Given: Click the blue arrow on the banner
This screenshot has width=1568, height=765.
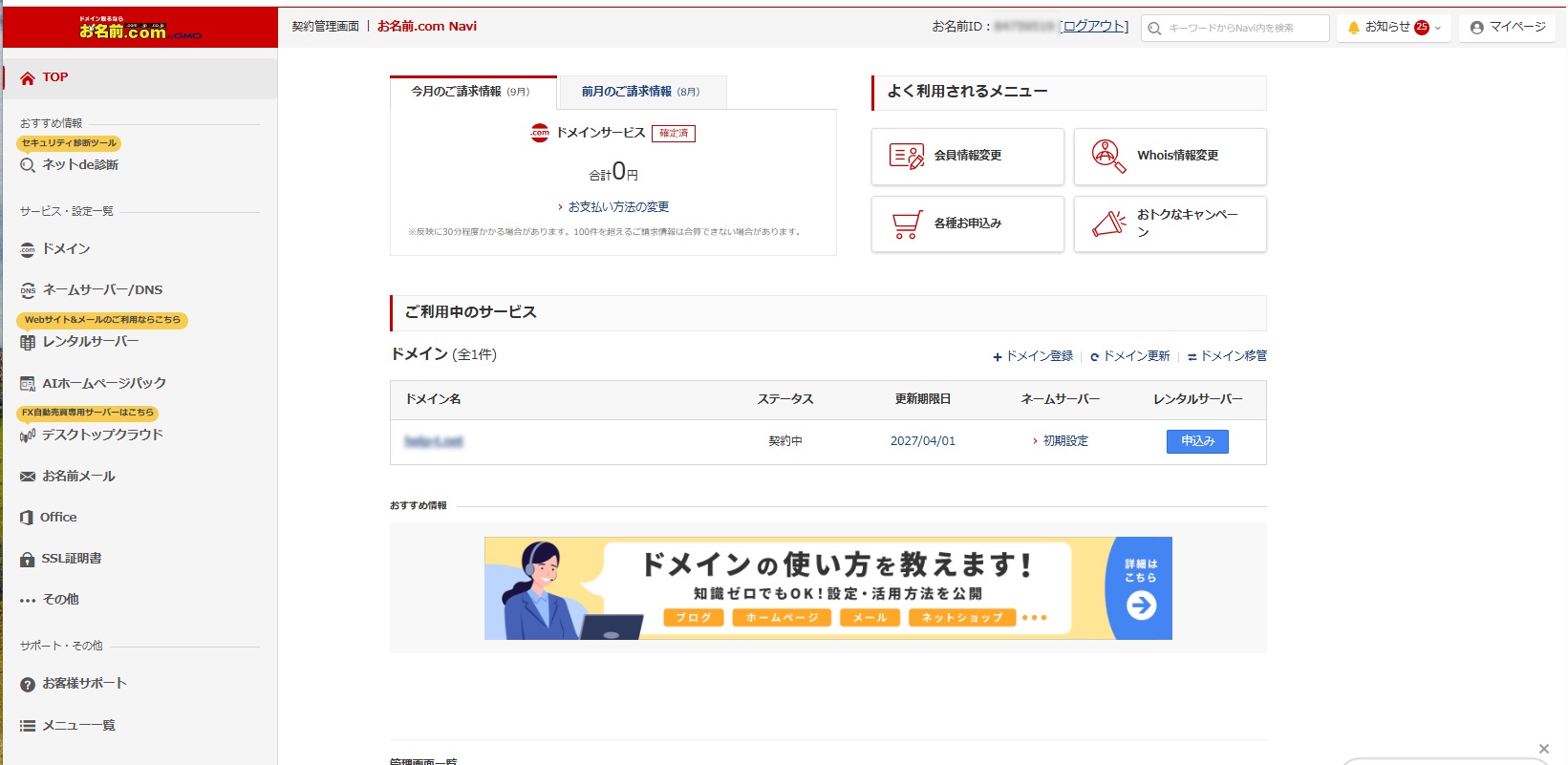Looking at the screenshot, I should coord(1141,606).
